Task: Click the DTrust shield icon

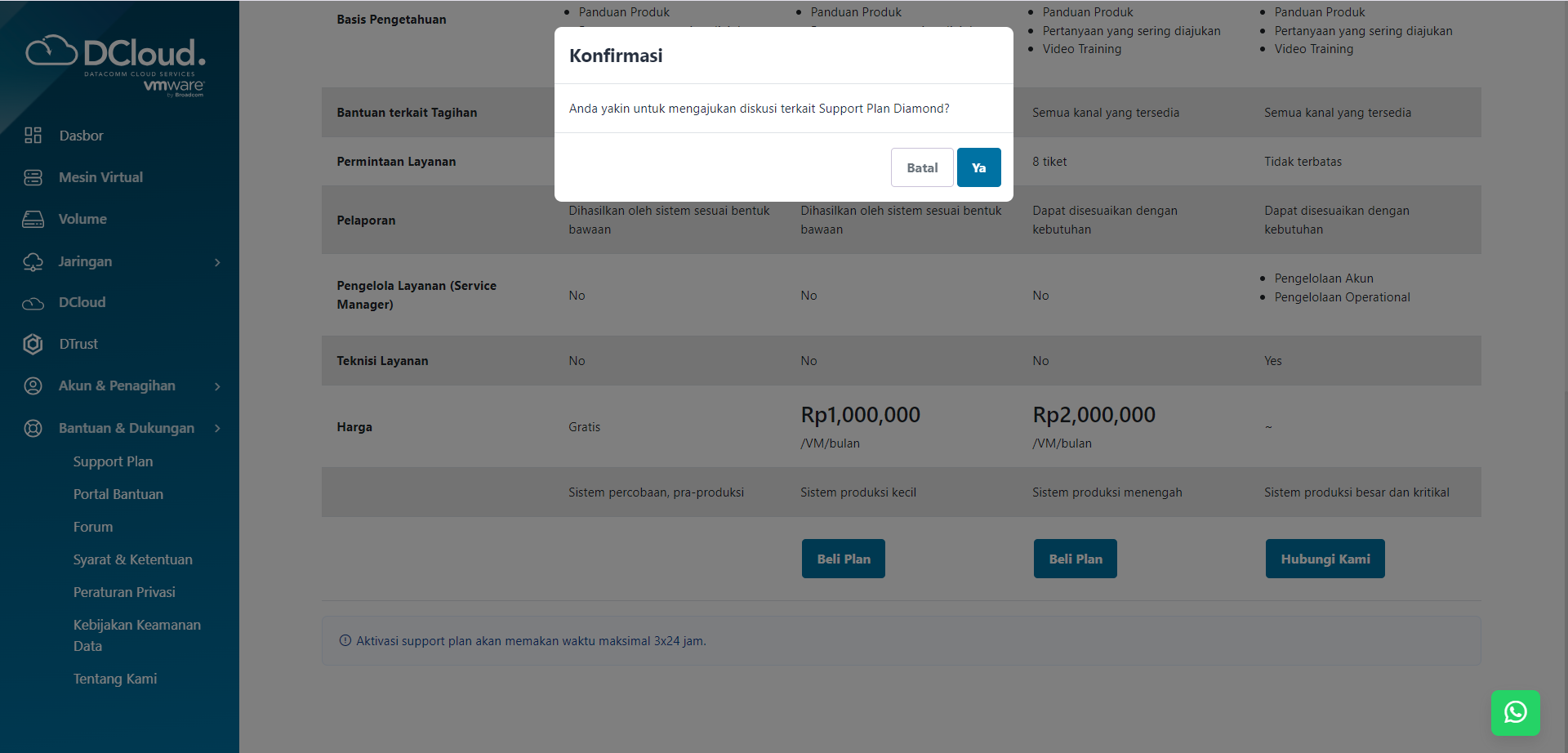Action: click(33, 344)
